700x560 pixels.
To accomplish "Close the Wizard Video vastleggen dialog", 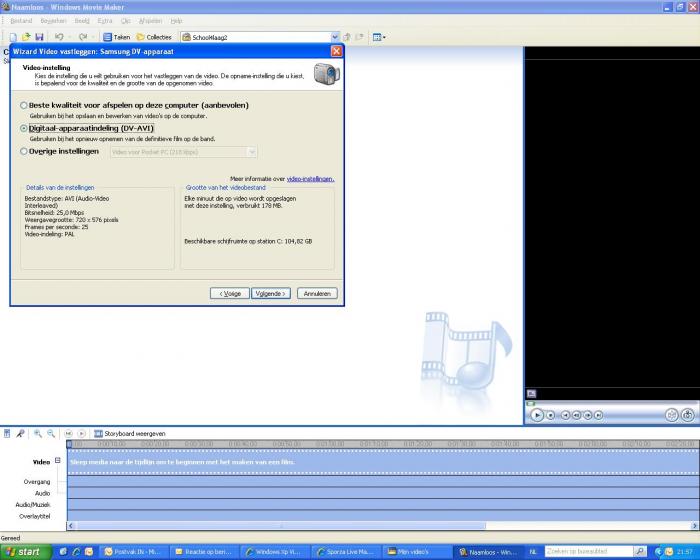I will [337, 51].
